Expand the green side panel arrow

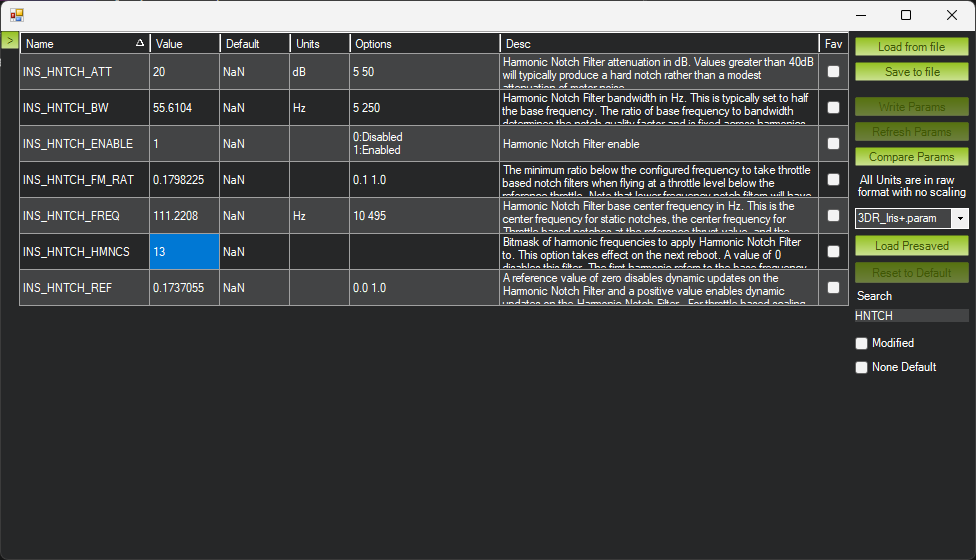coord(9,40)
